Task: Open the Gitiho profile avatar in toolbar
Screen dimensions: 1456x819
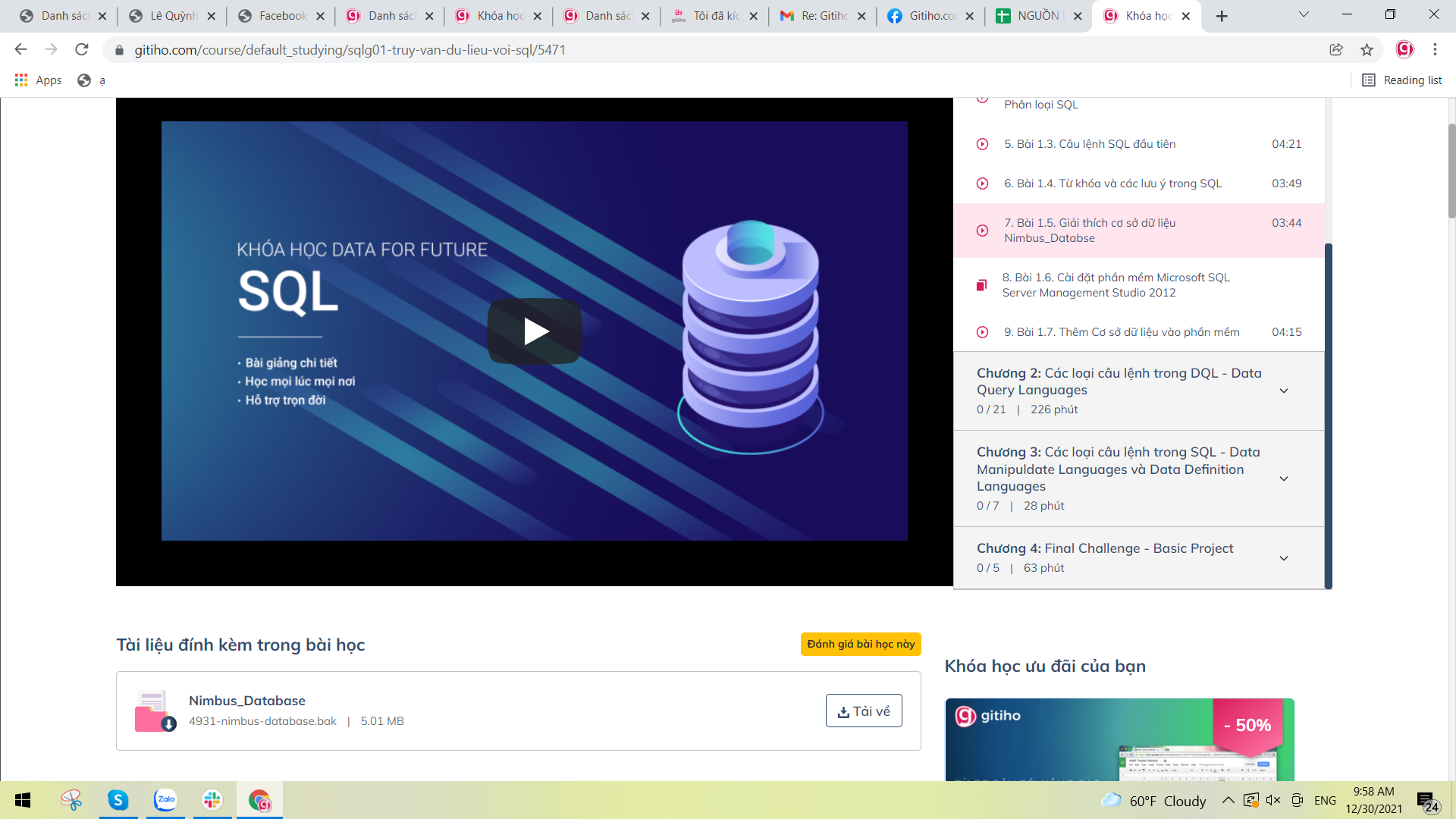Action: [x=1404, y=49]
